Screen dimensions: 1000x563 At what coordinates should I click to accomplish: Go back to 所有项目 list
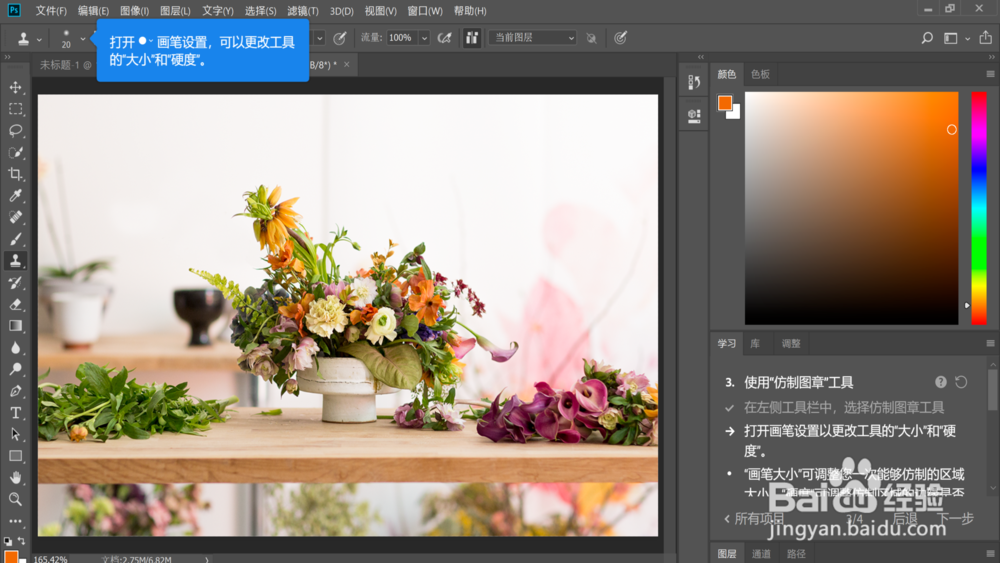(754, 518)
